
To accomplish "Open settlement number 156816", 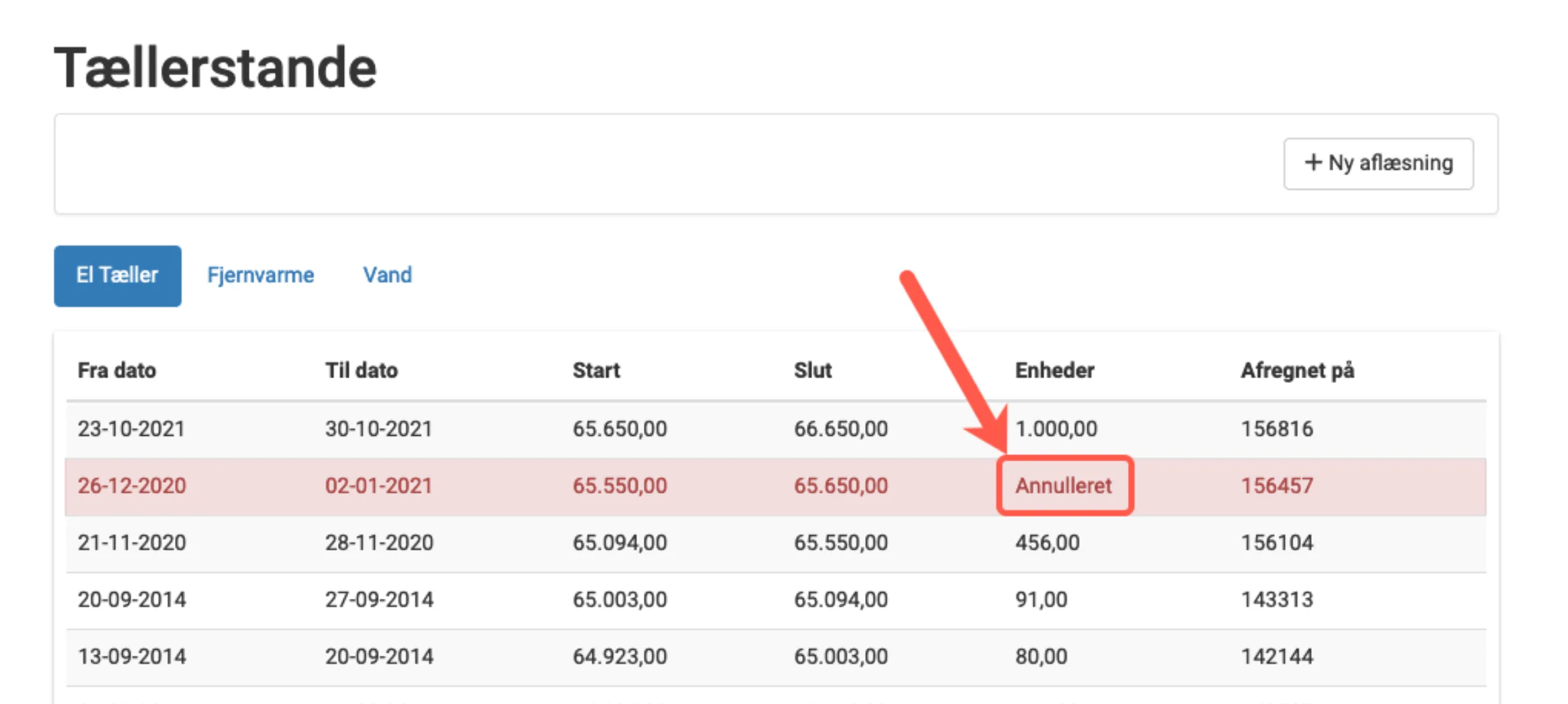I will pyautogui.click(x=1277, y=428).
